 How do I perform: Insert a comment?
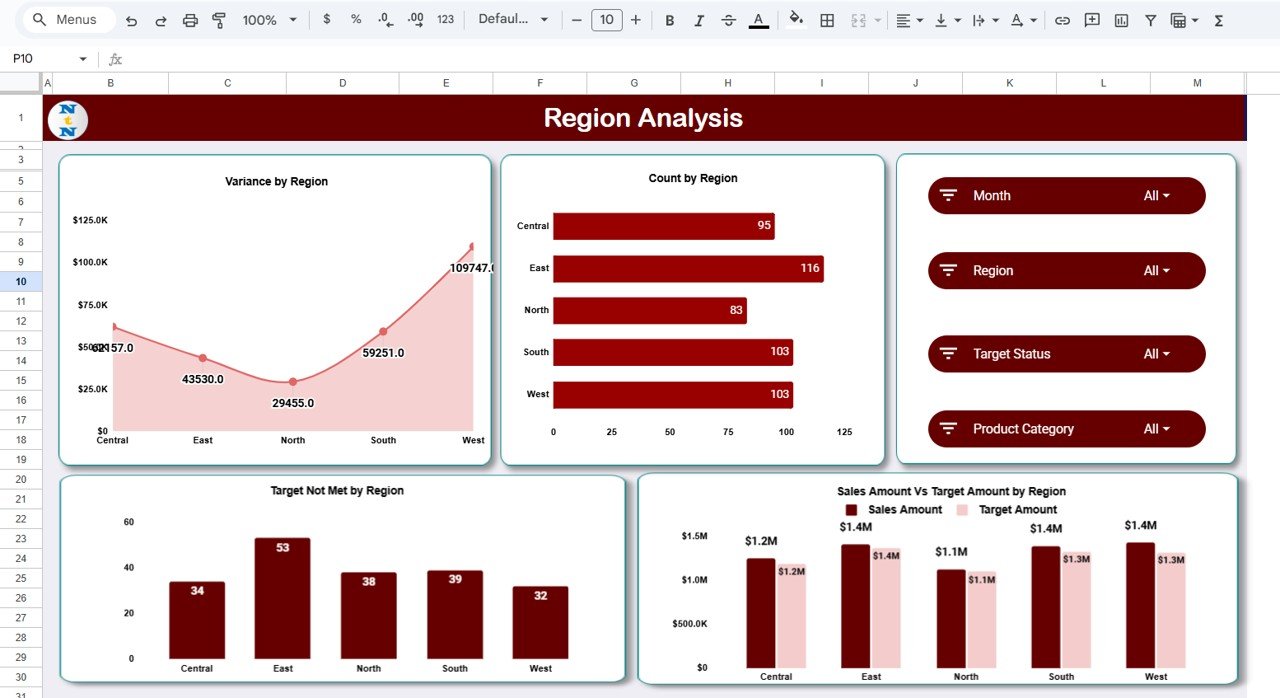click(x=1091, y=19)
